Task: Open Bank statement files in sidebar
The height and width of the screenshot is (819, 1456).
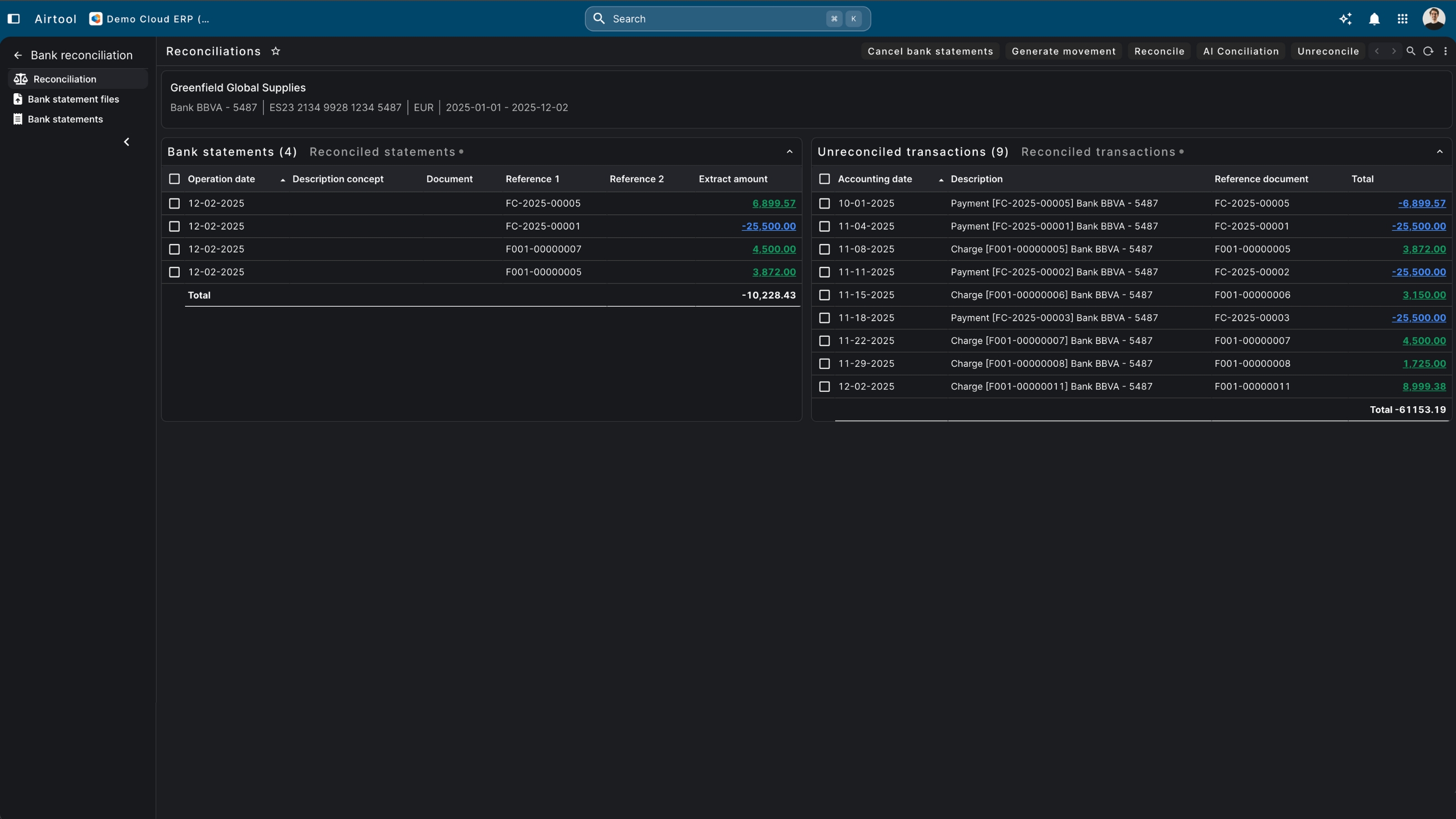Action: (73, 99)
